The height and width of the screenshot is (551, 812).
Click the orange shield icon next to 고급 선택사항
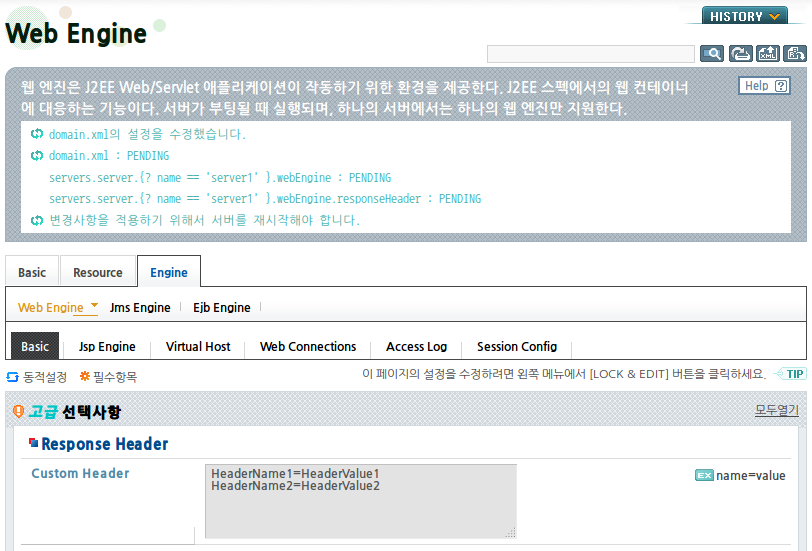point(19,412)
